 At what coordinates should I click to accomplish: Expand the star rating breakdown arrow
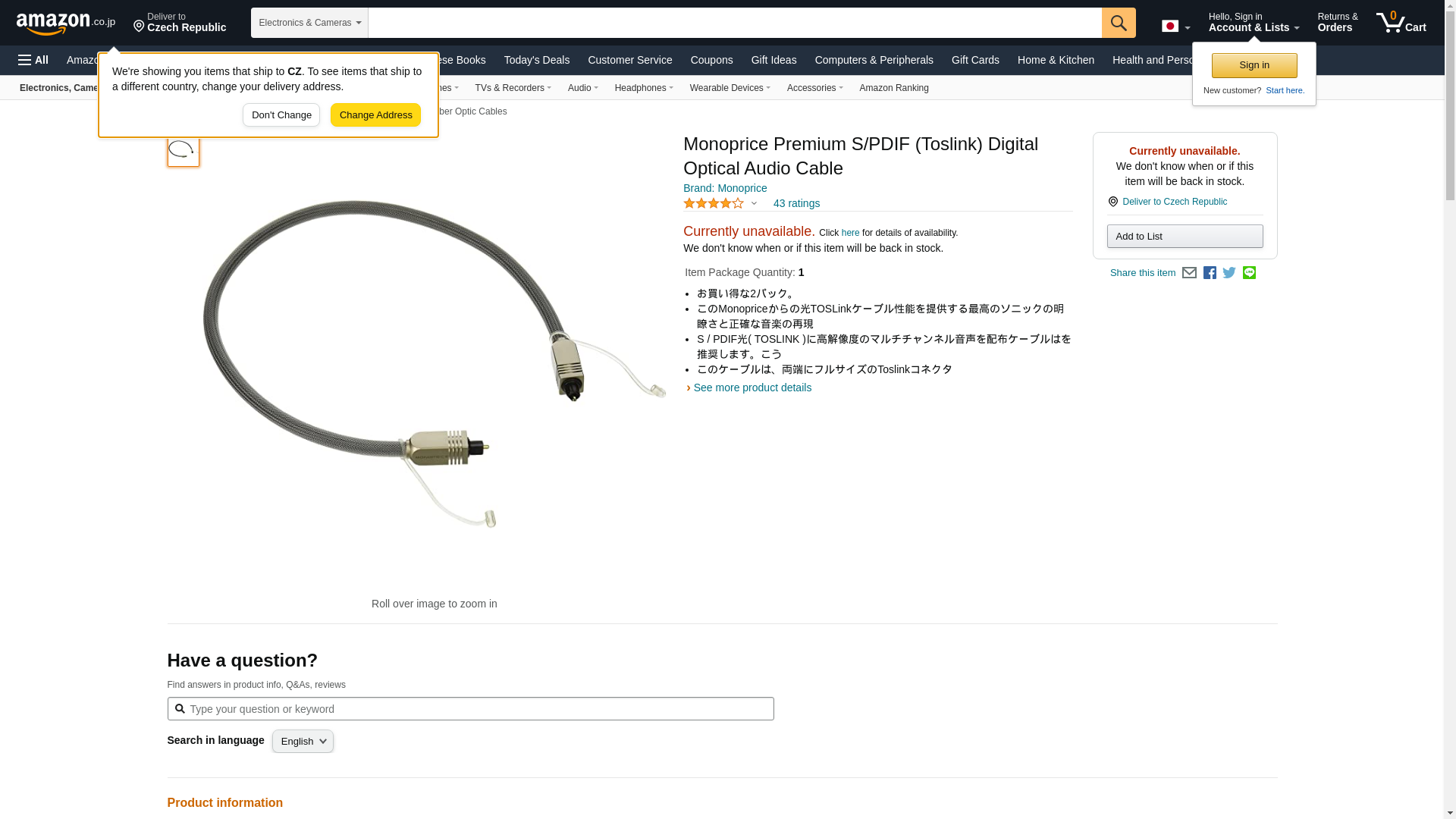(754, 203)
